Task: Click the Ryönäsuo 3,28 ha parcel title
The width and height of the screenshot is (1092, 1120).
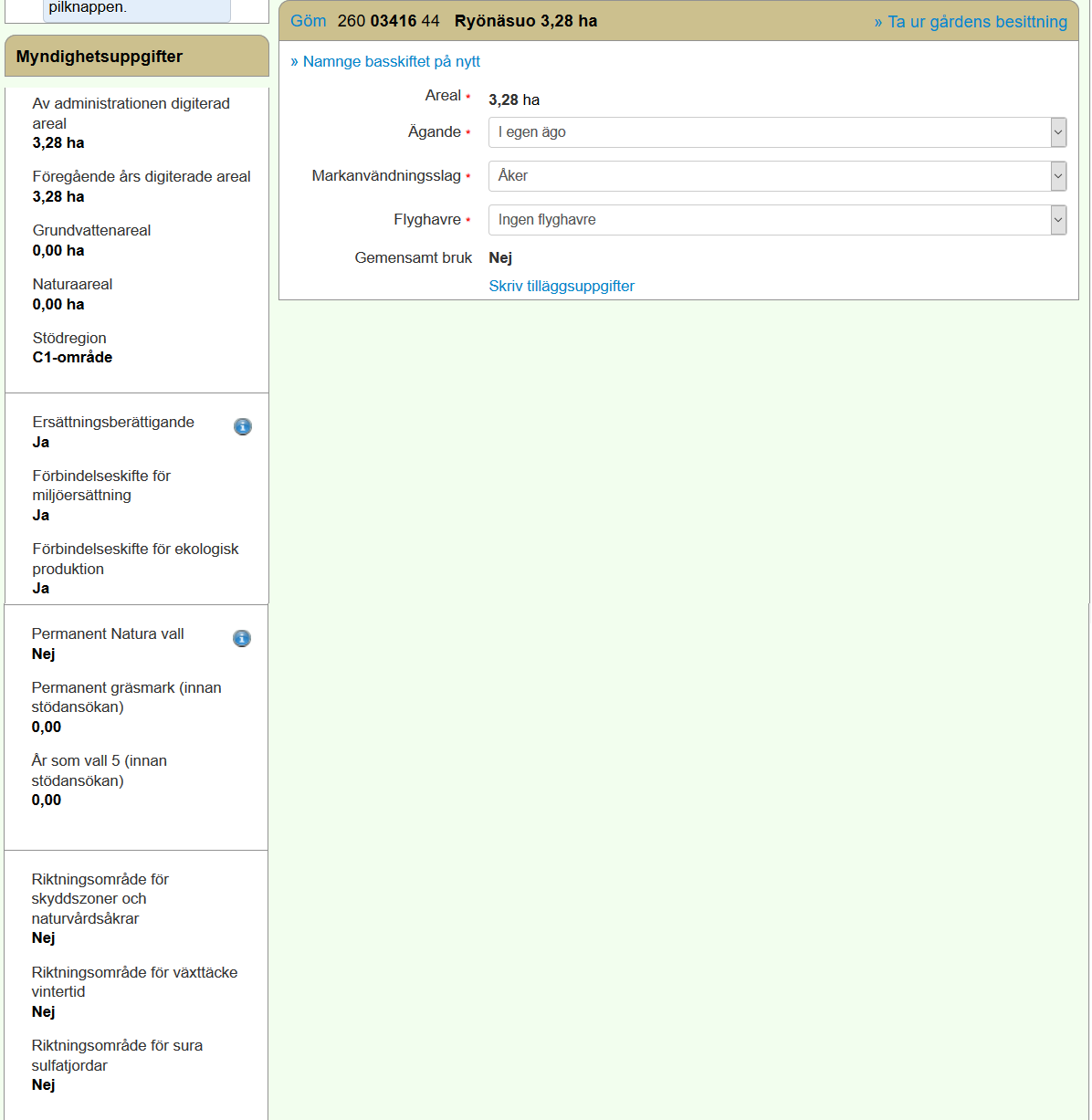Action: (526, 21)
